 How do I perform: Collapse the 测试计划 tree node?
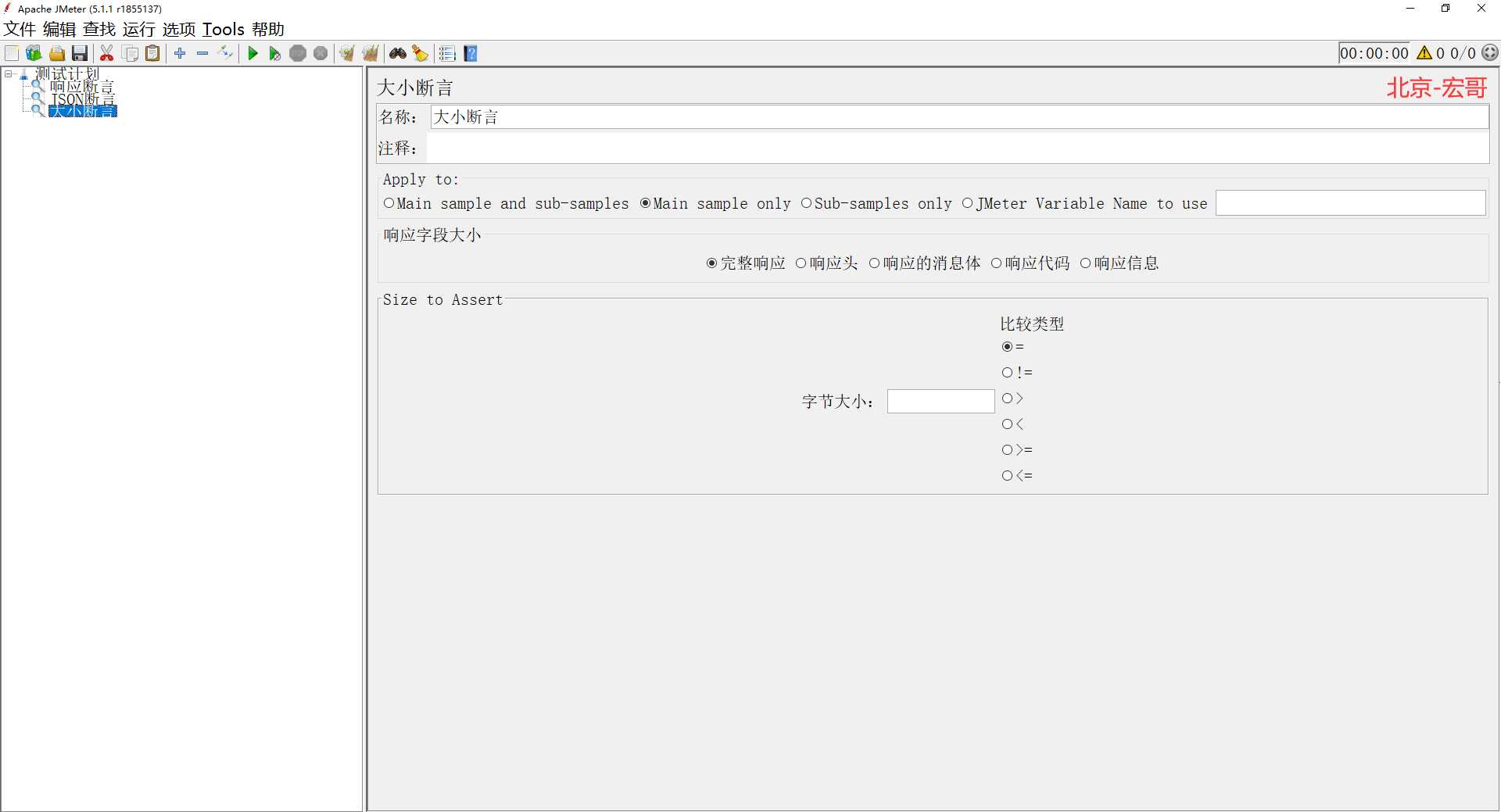[9, 74]
